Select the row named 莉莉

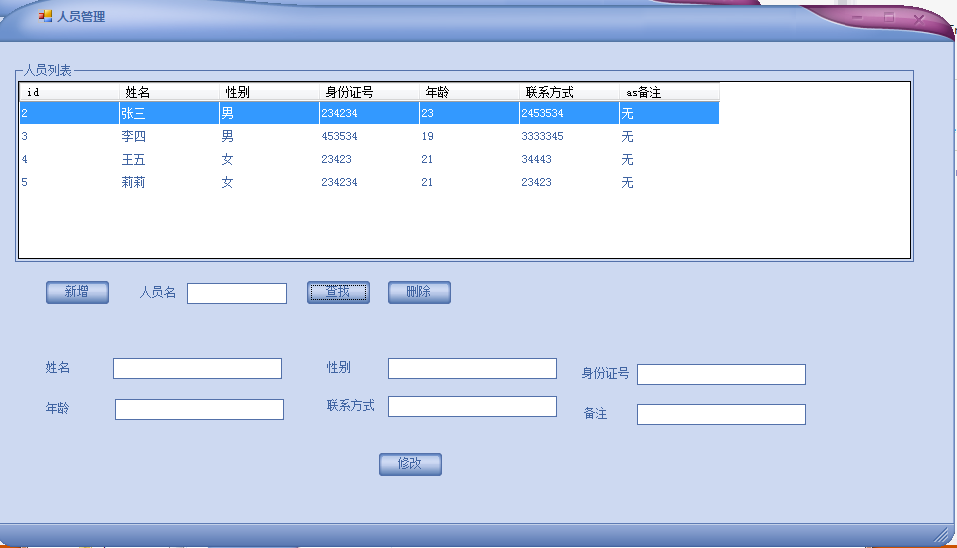coord(369,182)
